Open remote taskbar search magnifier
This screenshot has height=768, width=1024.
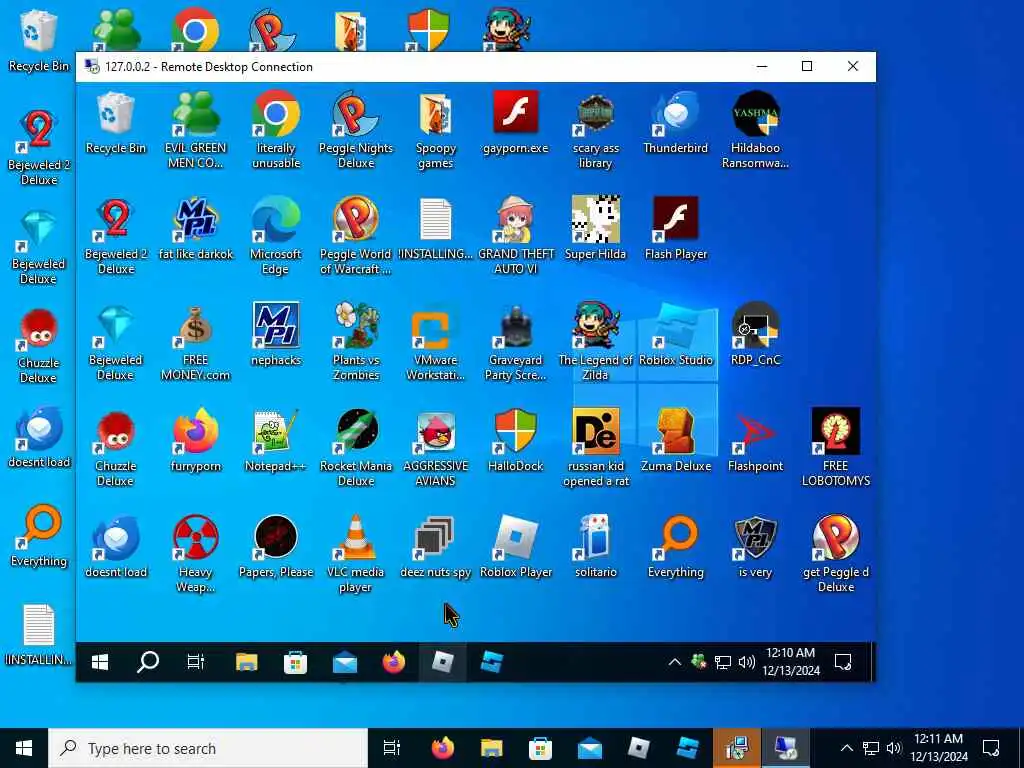[x=148, y=662]
